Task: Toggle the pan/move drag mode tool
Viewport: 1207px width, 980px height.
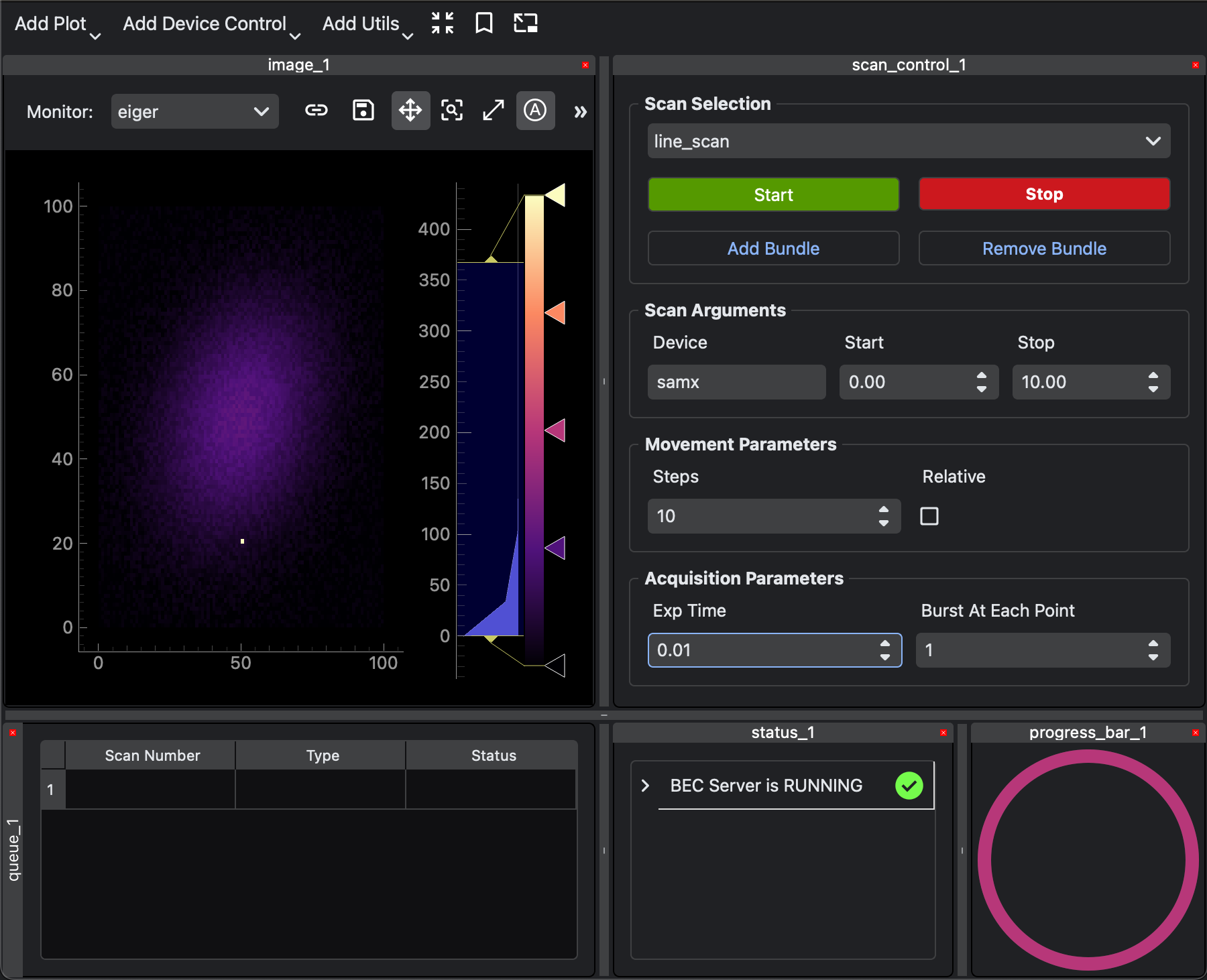Action: point(410,111)
